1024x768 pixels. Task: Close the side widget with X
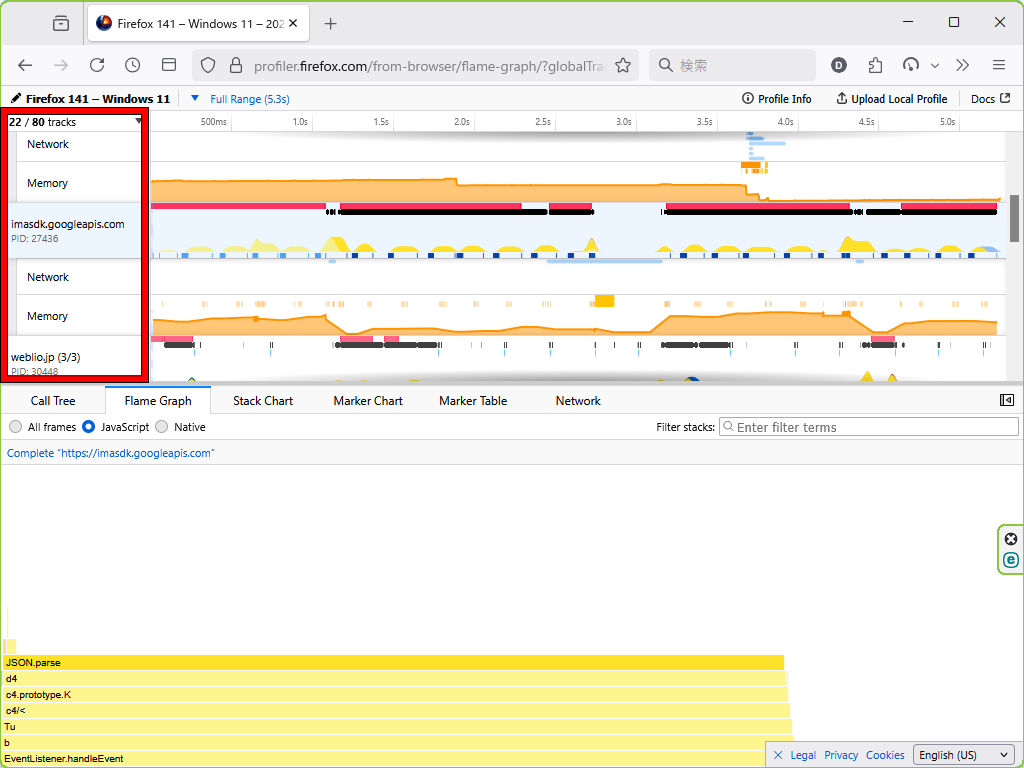point(1011,539)
